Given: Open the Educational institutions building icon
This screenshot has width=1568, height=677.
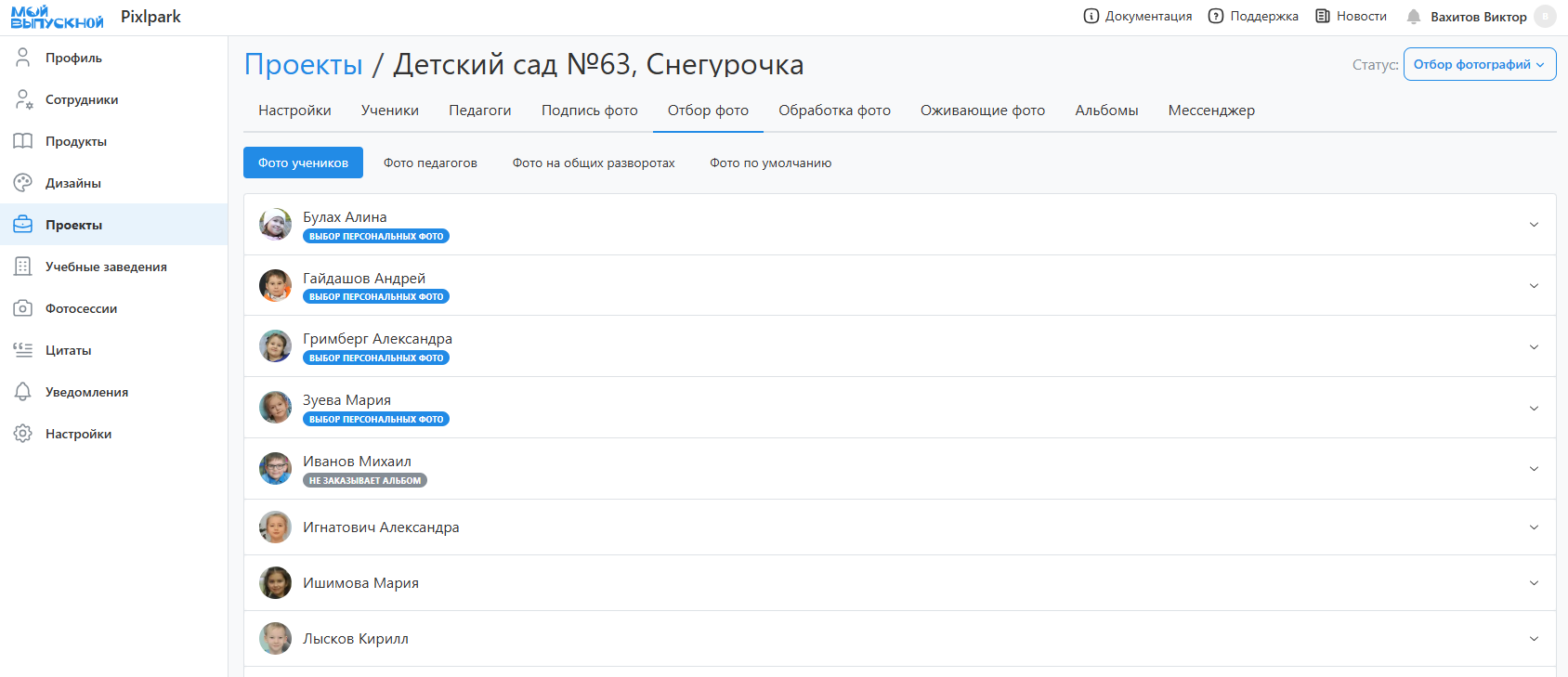Looking at the screenshot, I should tap(23, 267).
